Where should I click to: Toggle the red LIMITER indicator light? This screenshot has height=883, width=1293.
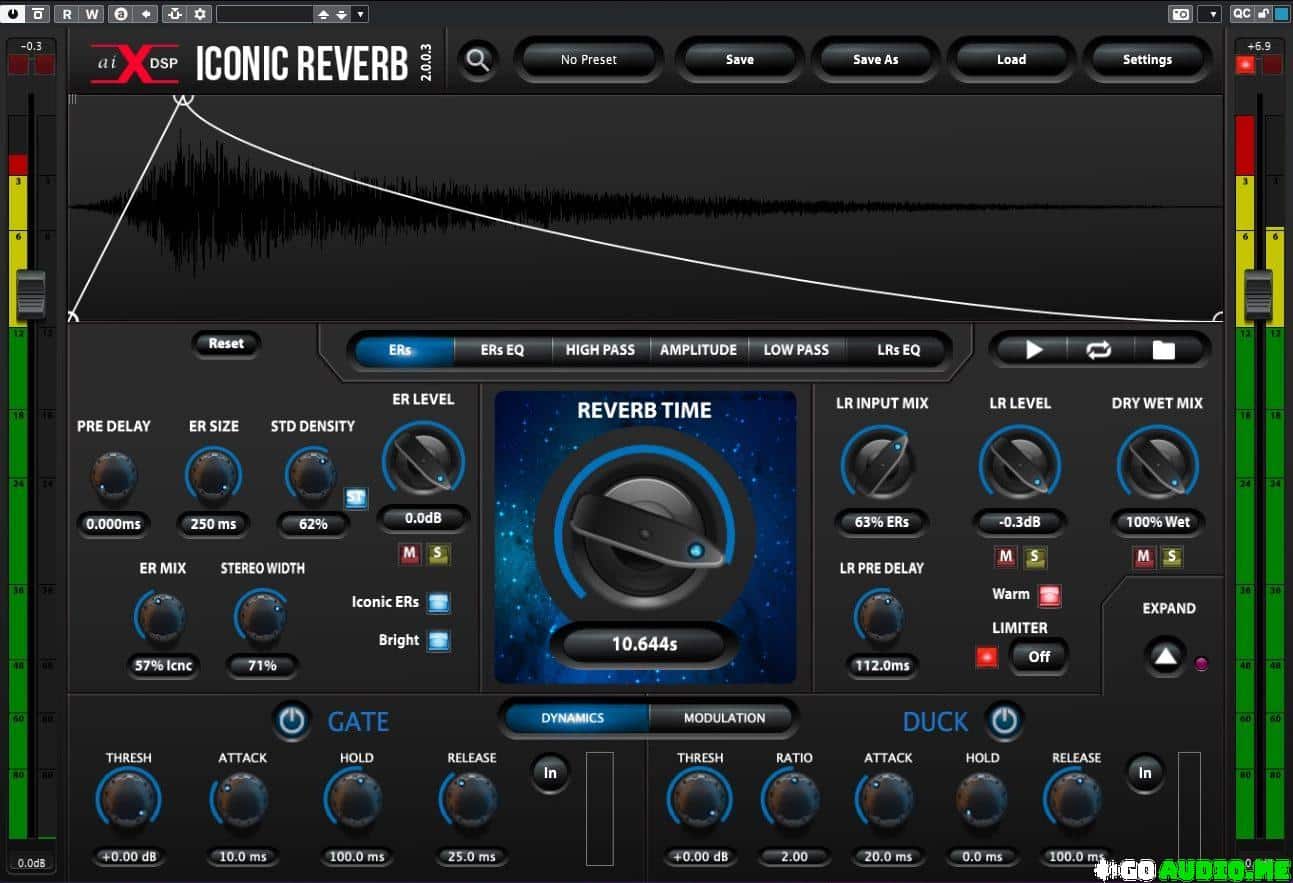tap(987, 657)
